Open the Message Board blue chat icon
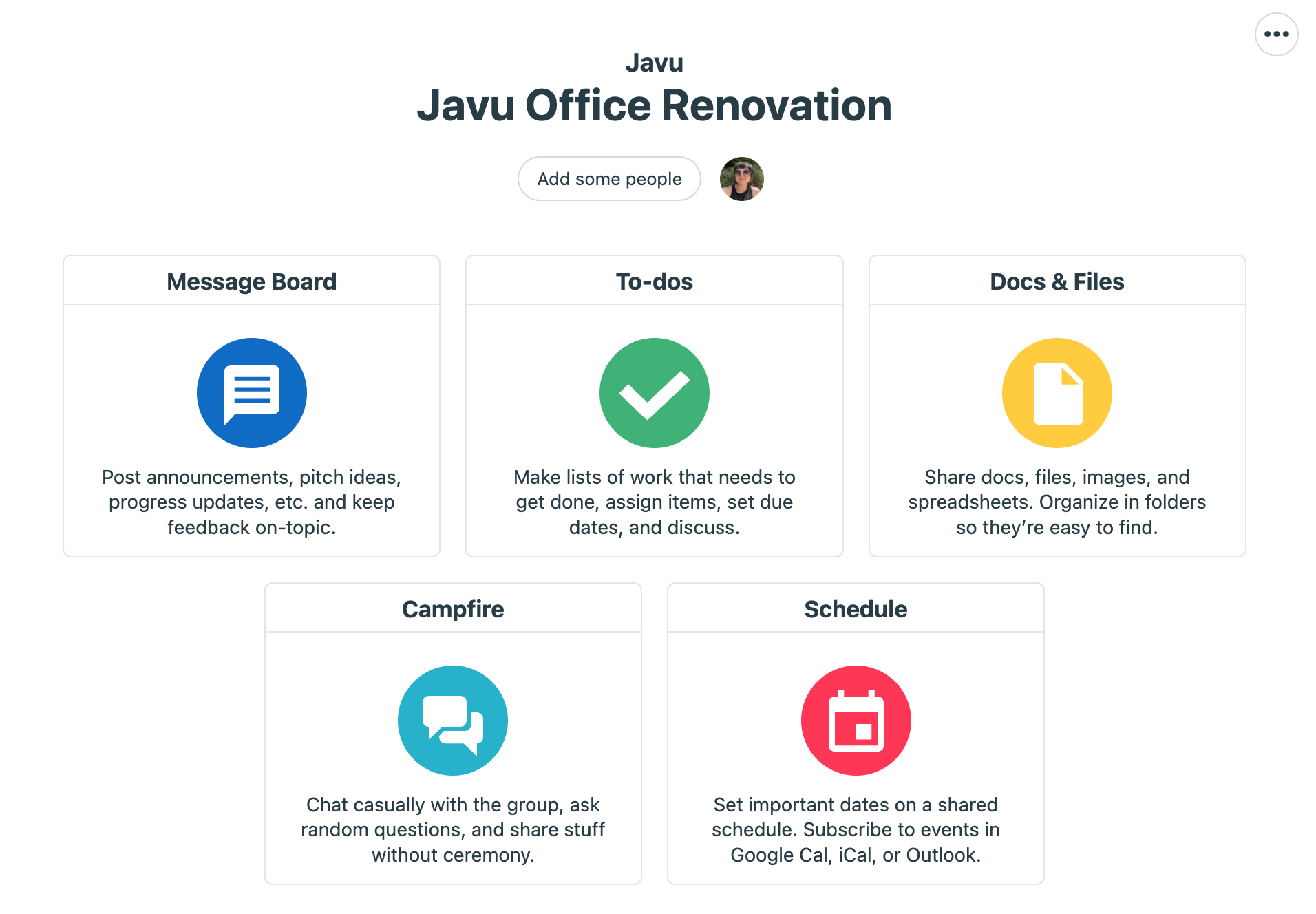Viewport: 1316px width, 914px height. point(251,392)
